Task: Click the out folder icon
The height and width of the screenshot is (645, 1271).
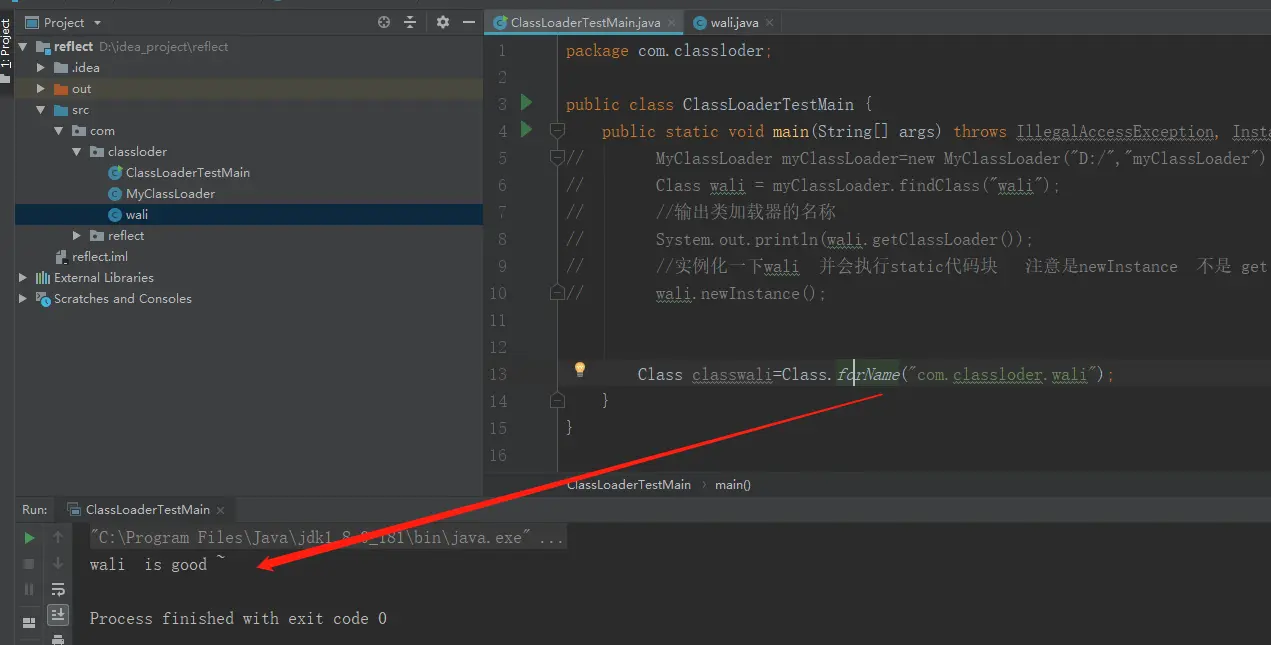Action: [x=61, y=89]
